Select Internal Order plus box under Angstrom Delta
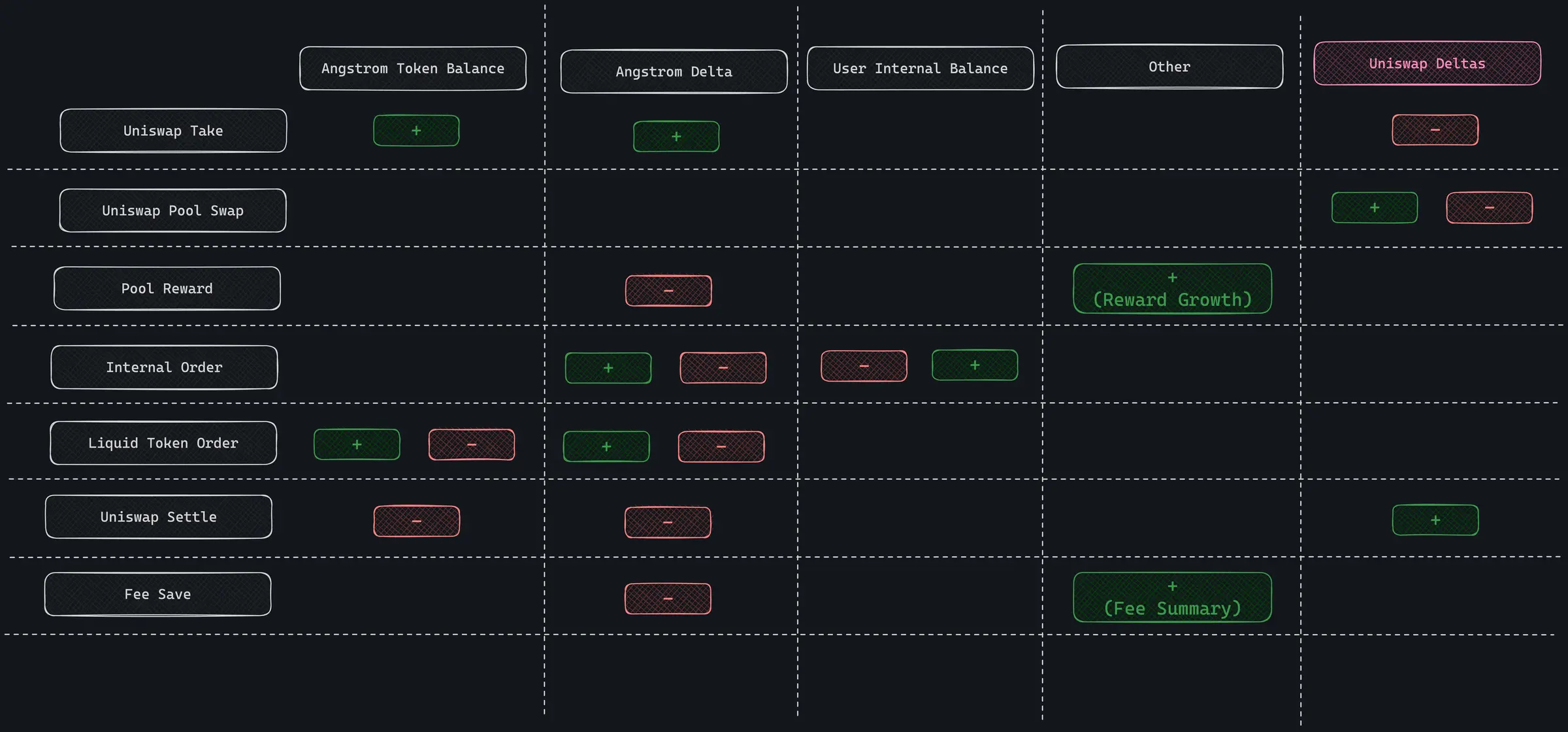The width and height of the screenshot is (1568, 732). [x=608, y=368]
